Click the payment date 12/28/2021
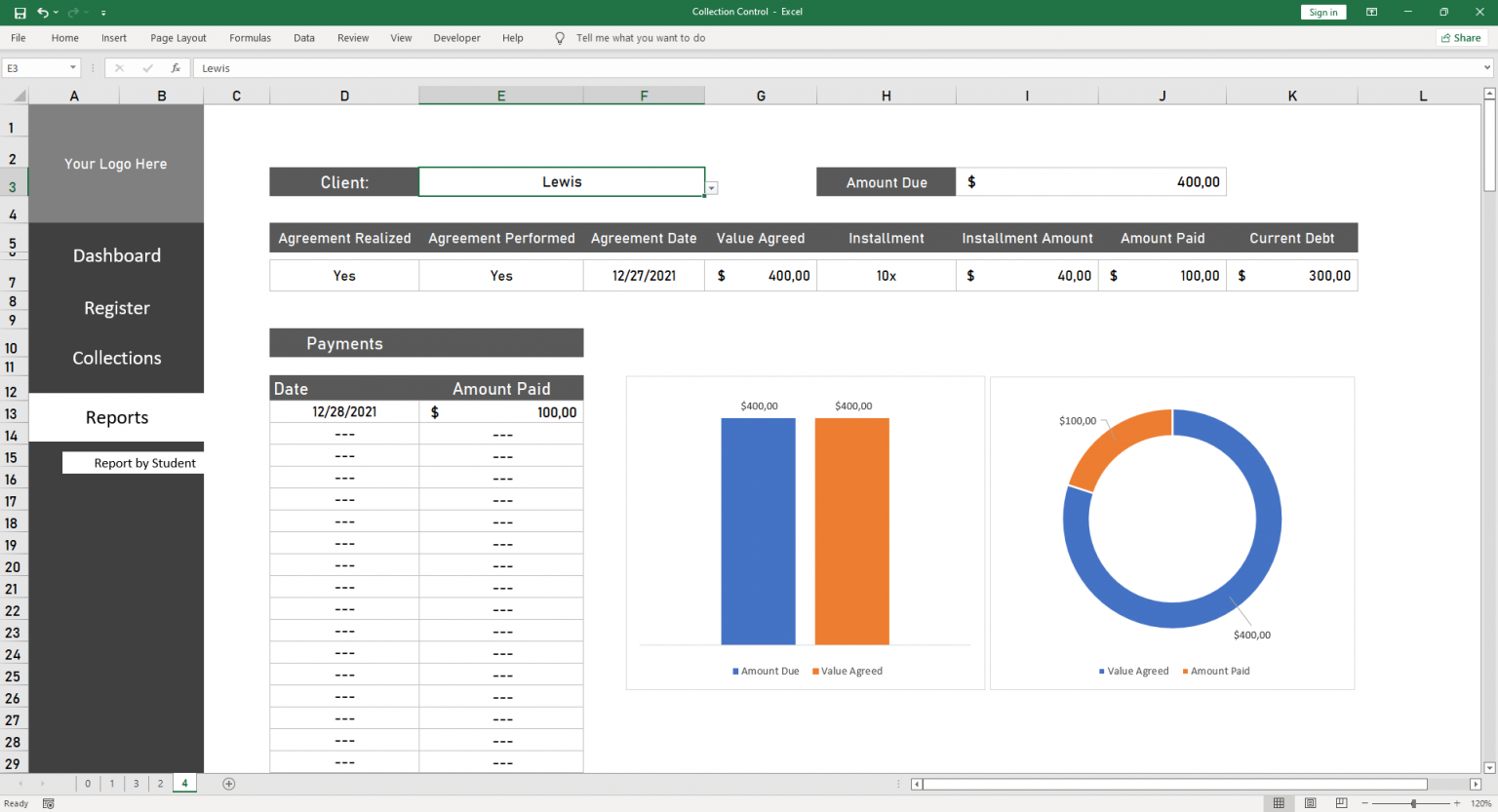The image size is (1498, 812). pyautogui.click(x=344, y=412)
